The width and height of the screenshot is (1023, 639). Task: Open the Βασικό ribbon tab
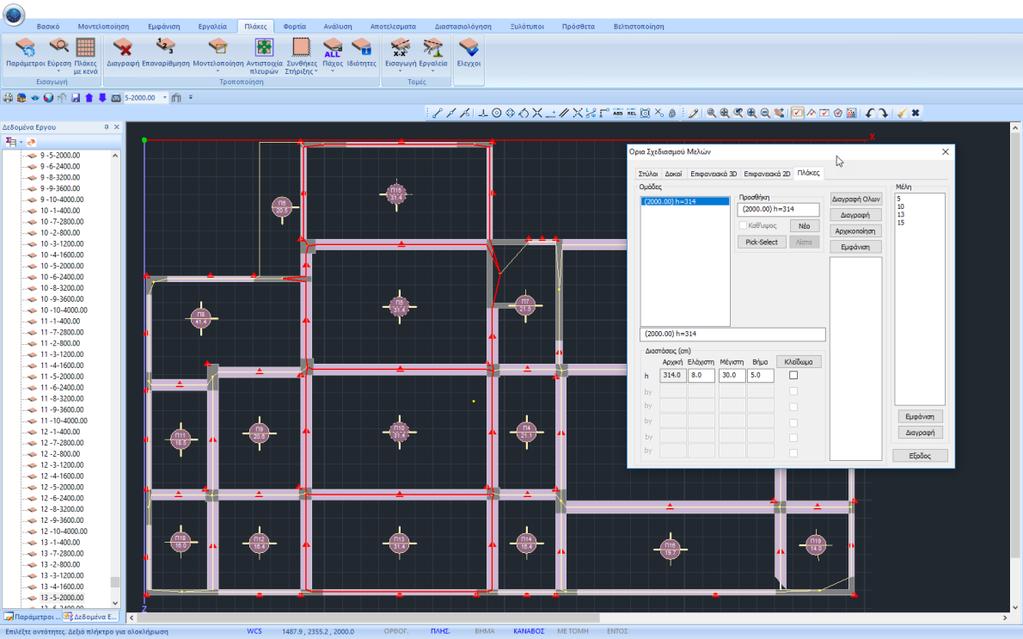(48, 27)
